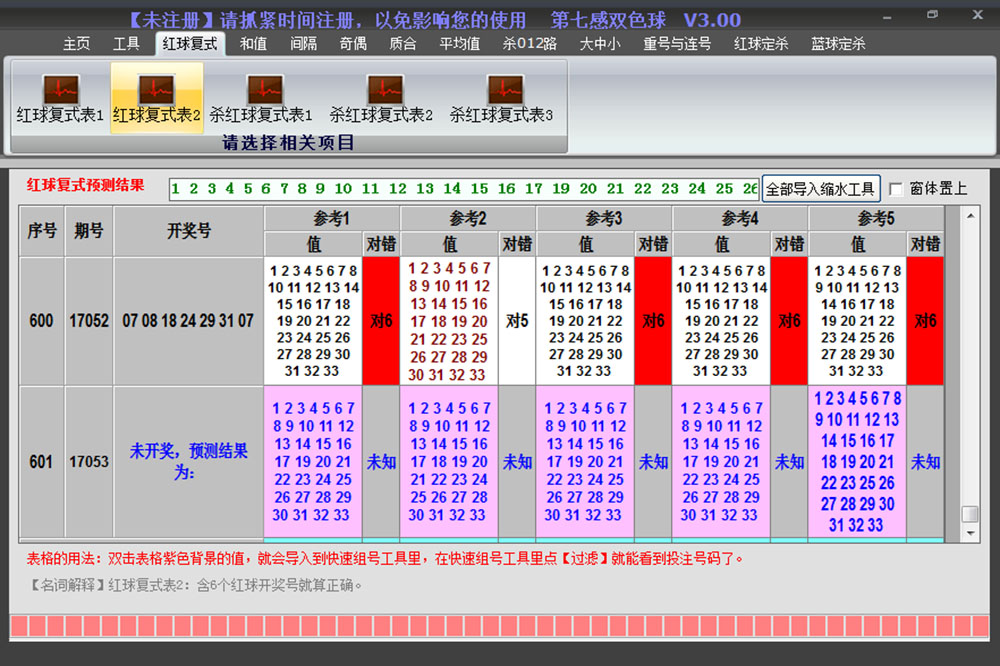Select the 参考1 purple value cell for 17053
Viewport: 1000px width, 666px height.
tap(312, 462)
